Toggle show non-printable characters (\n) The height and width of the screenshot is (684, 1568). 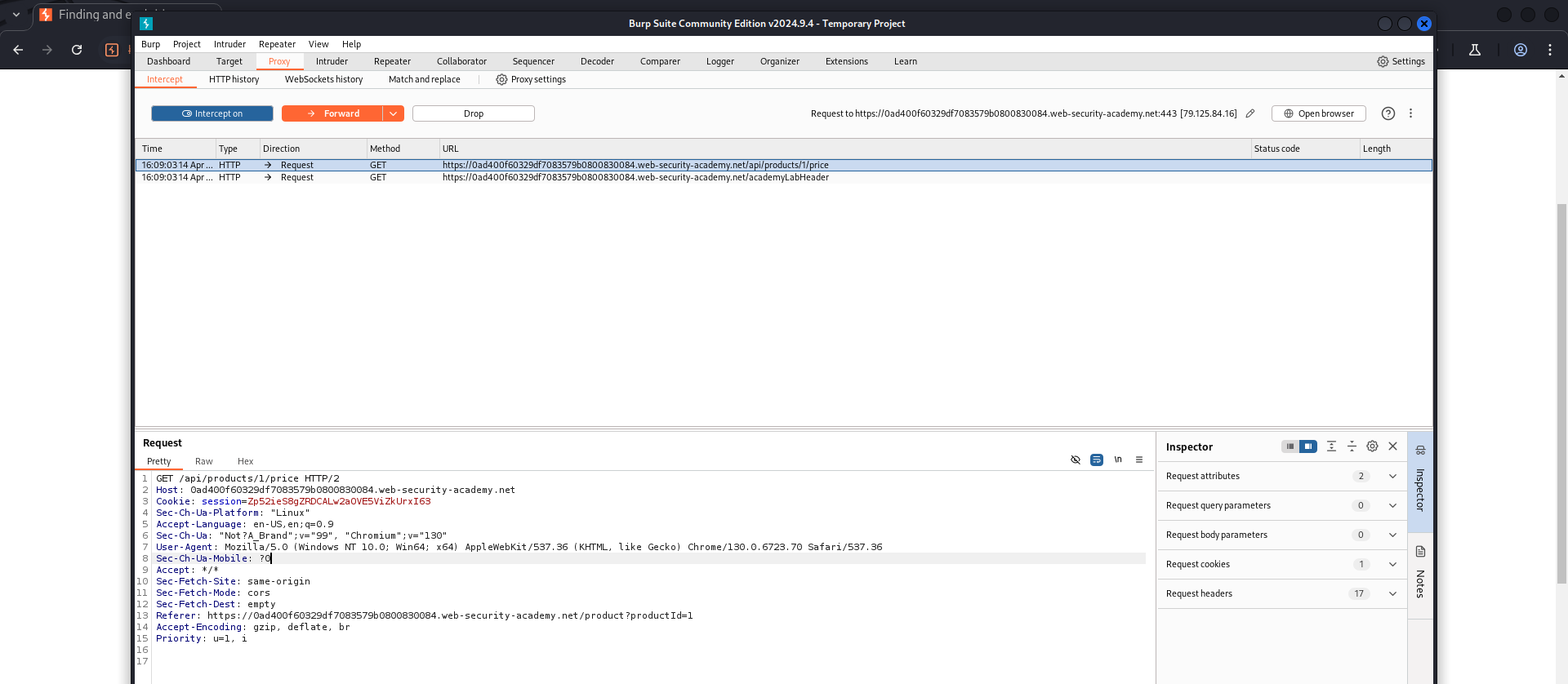click(x=1118, y=460)
